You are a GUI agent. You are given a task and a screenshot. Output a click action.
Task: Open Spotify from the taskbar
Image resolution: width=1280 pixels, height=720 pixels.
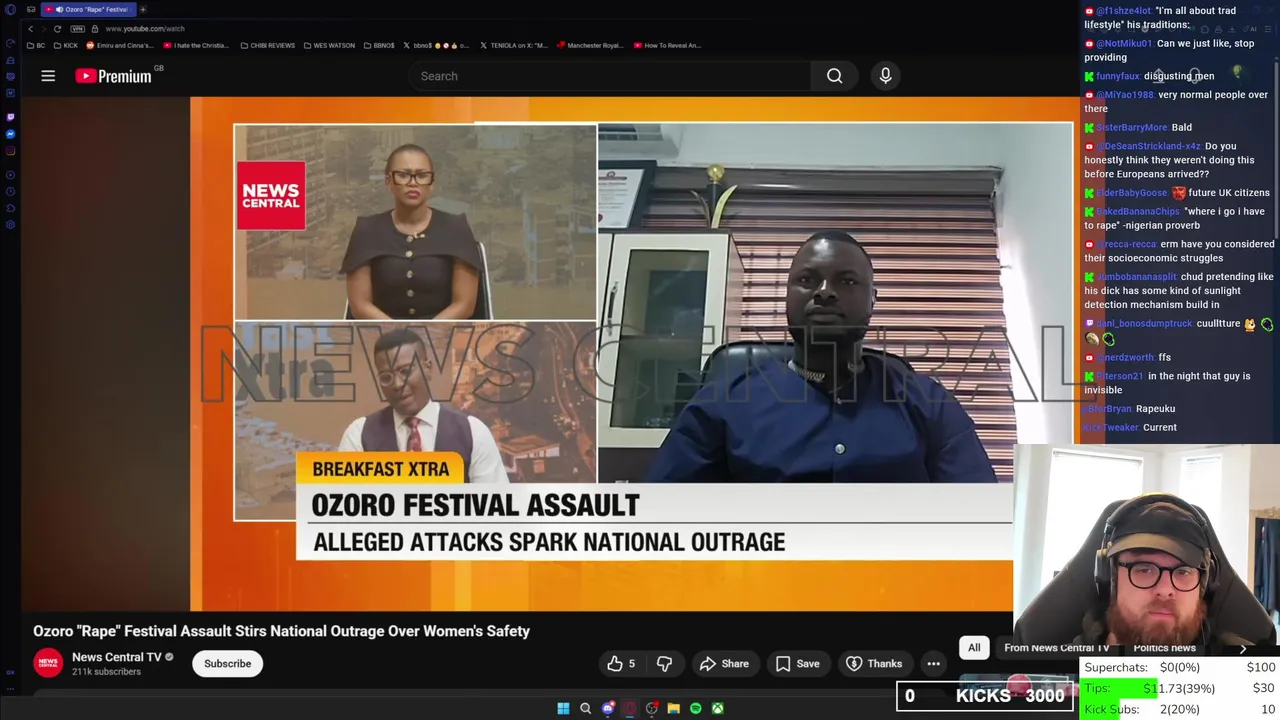pyautogui.click(x=695, y=709)
